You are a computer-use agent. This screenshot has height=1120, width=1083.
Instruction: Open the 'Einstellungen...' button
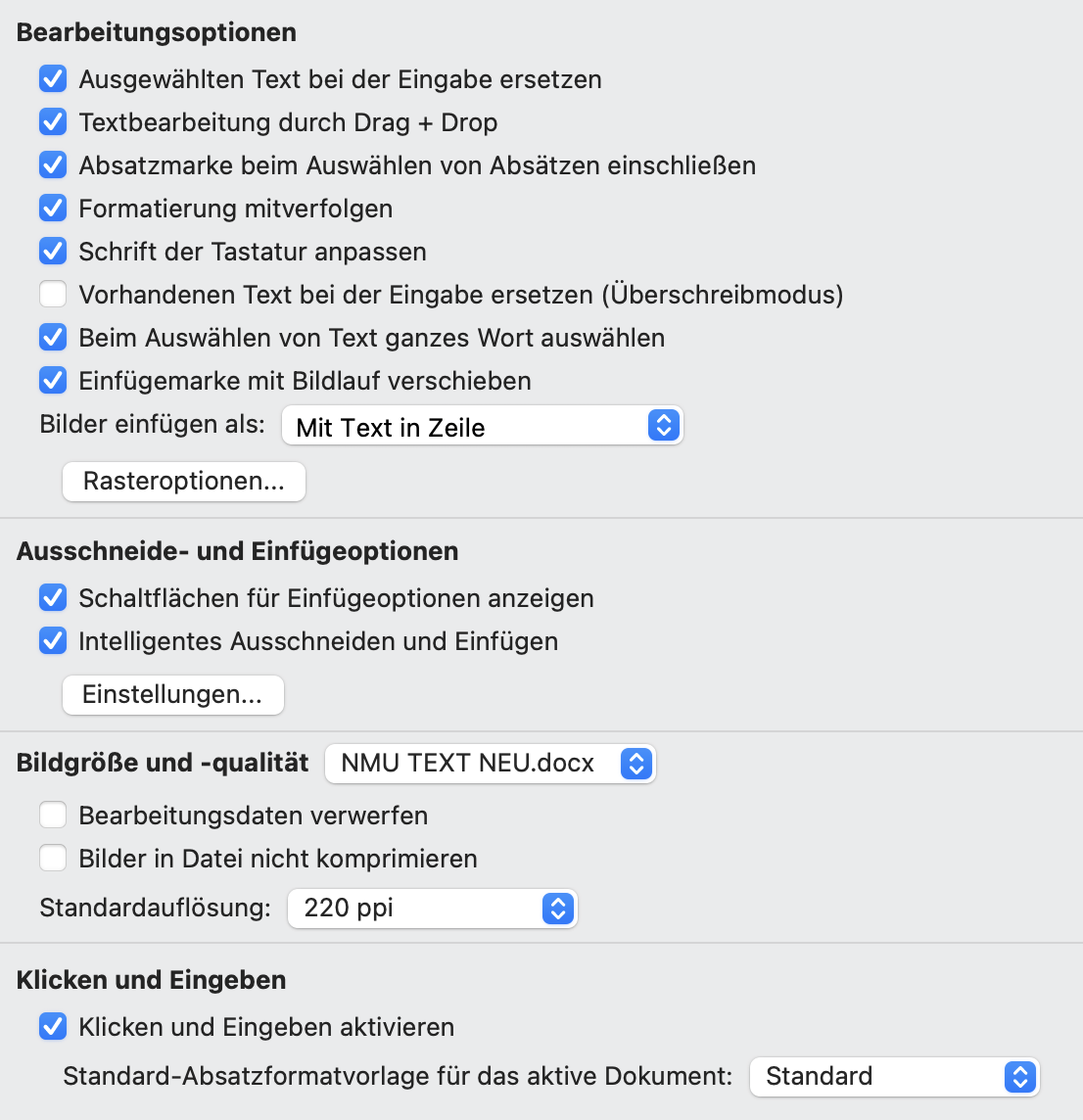coord(173,695)
